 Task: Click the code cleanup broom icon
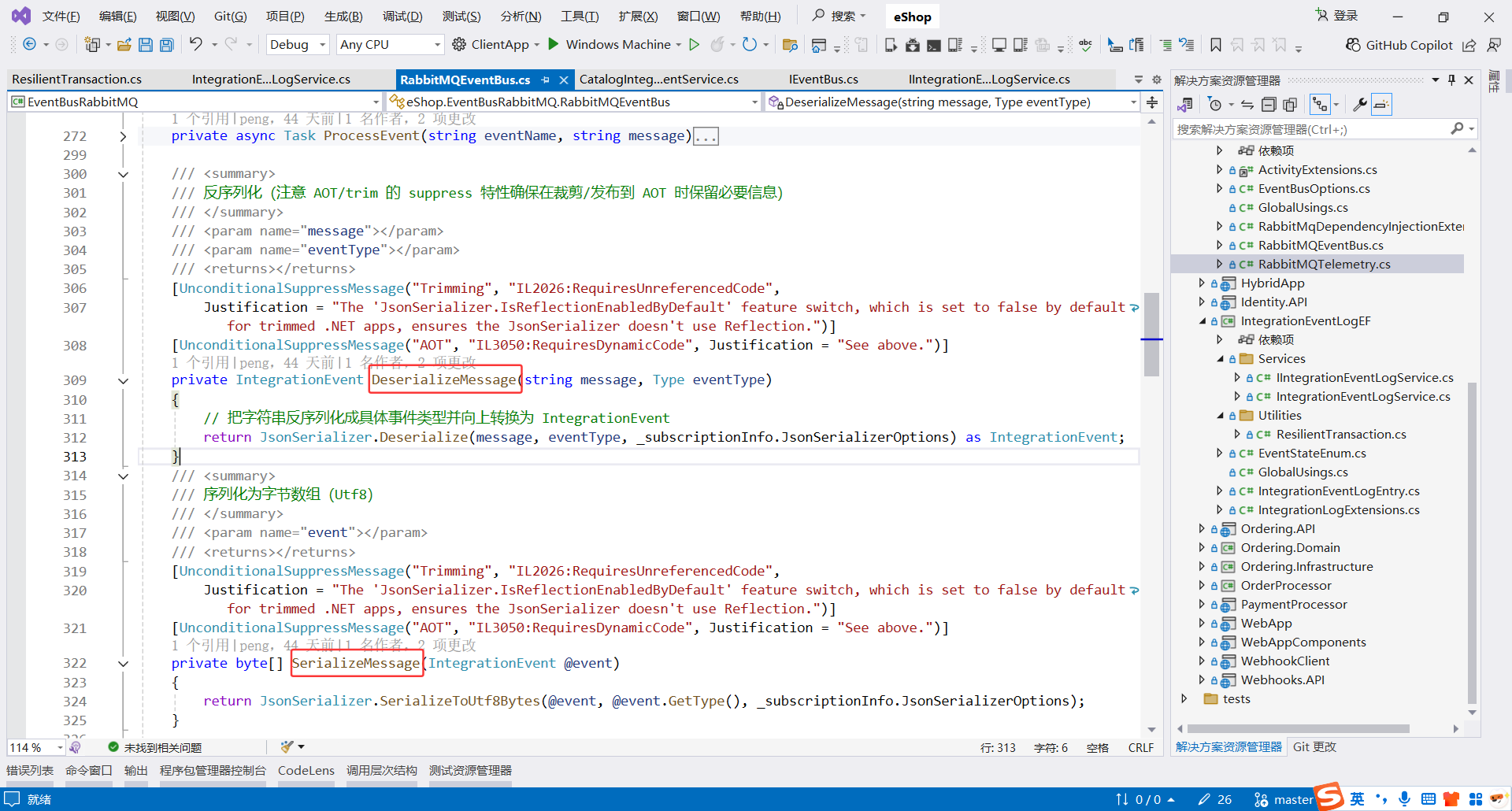point(287,746)
